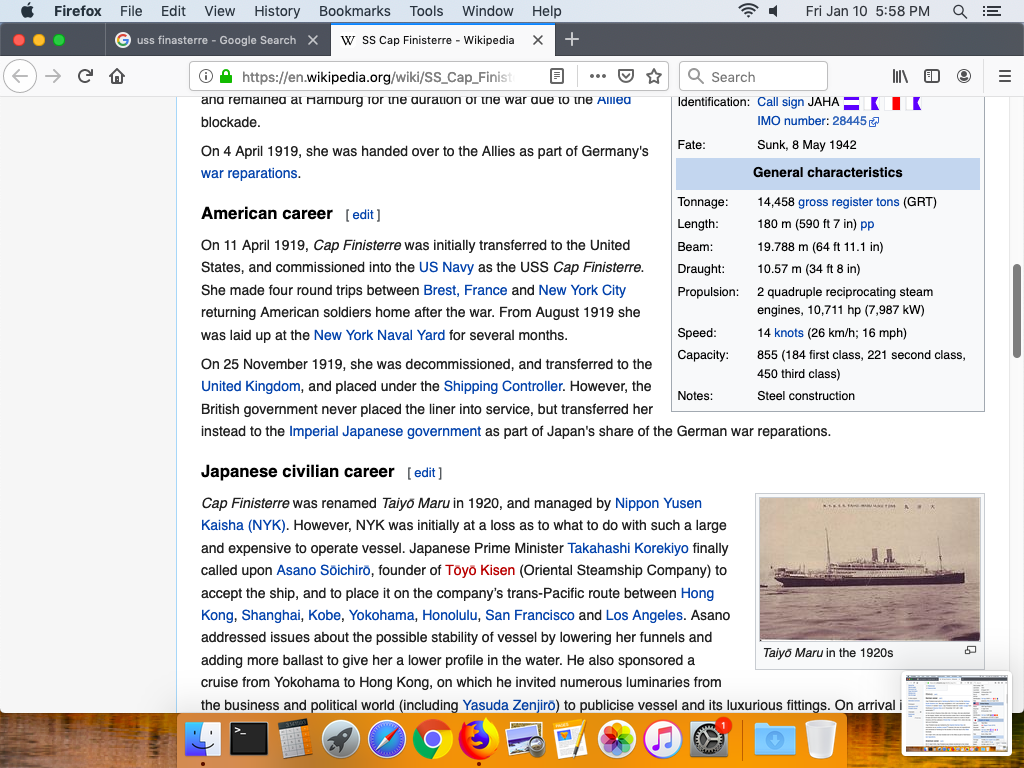This screenshot has height=768, width=1024.
Task: Expand page actions three-dot menu
Action: tap(598, 77)
